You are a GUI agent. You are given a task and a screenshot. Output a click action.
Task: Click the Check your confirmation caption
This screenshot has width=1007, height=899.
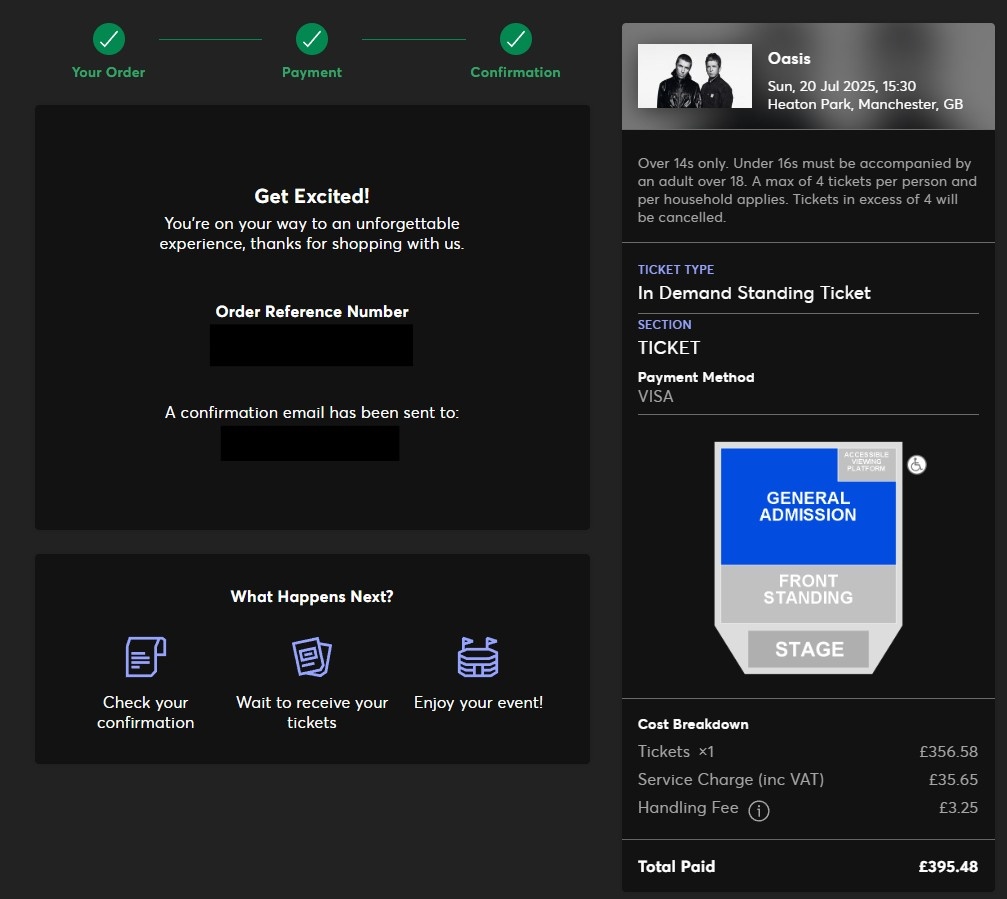coord(146,712)
